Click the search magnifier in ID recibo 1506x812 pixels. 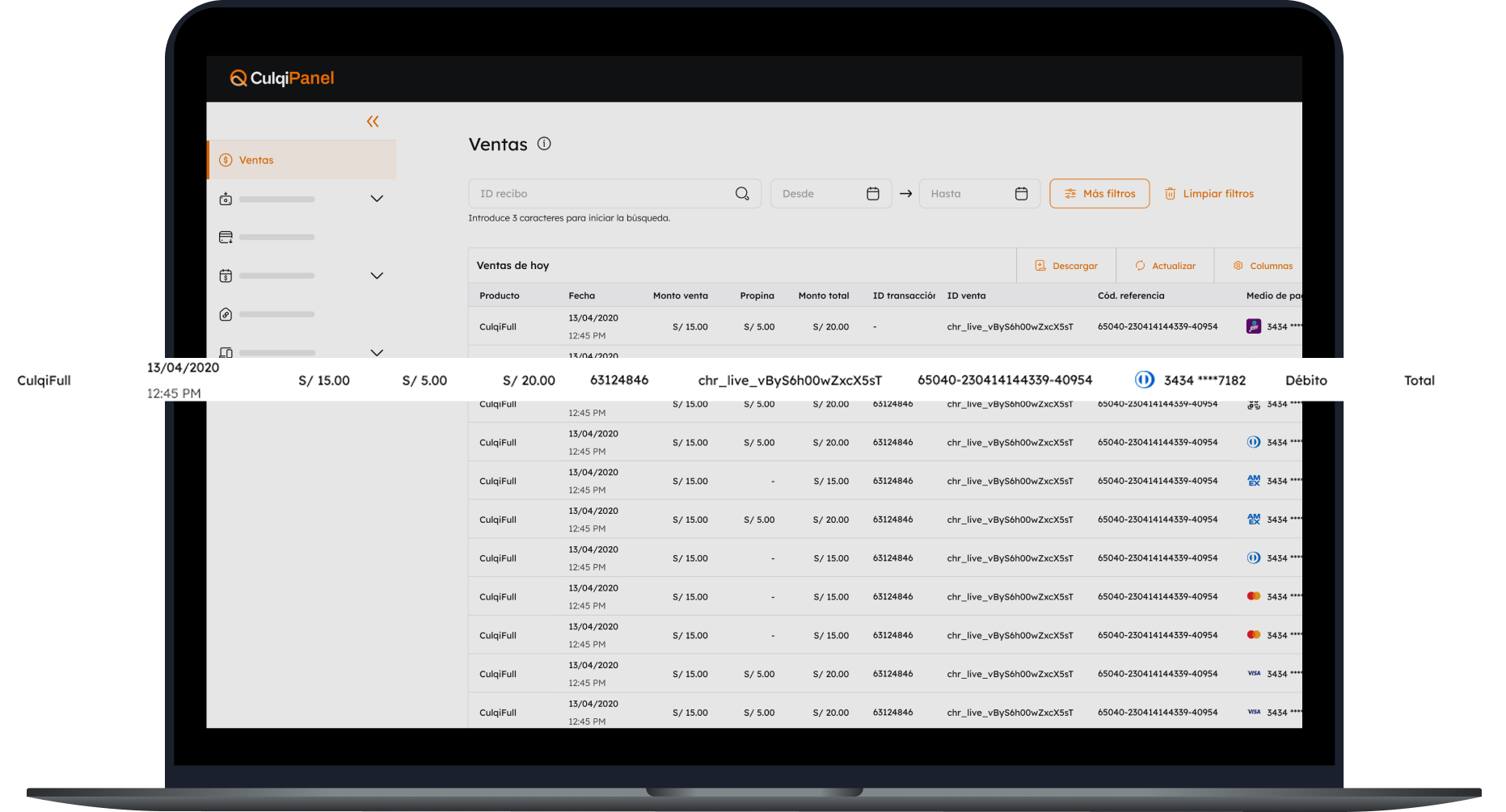(x=742, y=194)
